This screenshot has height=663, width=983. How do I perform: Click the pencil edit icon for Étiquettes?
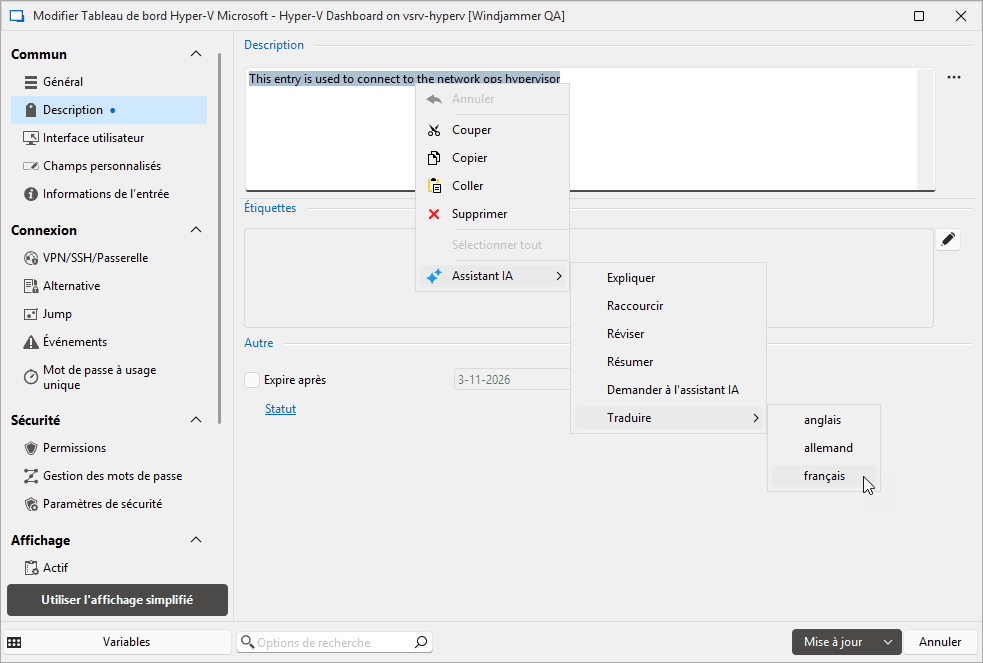(948, 239)
